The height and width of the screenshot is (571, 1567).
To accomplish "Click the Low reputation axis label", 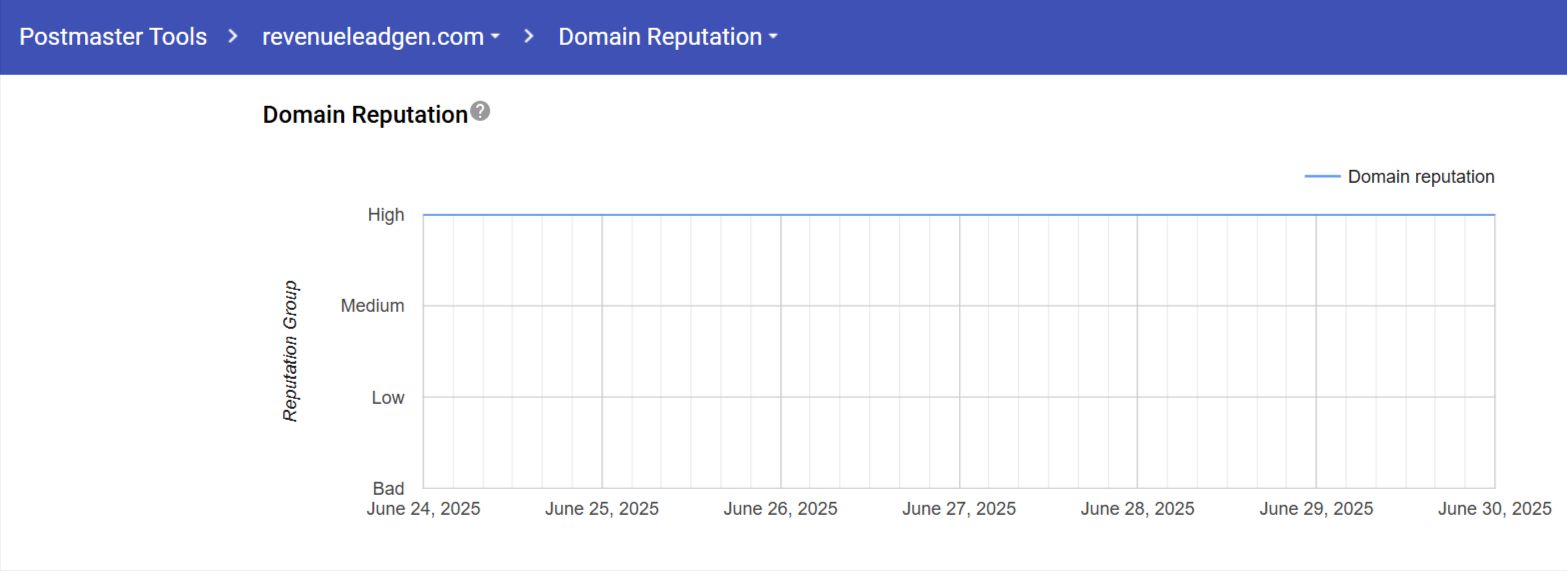I will (x=388, y=398).
